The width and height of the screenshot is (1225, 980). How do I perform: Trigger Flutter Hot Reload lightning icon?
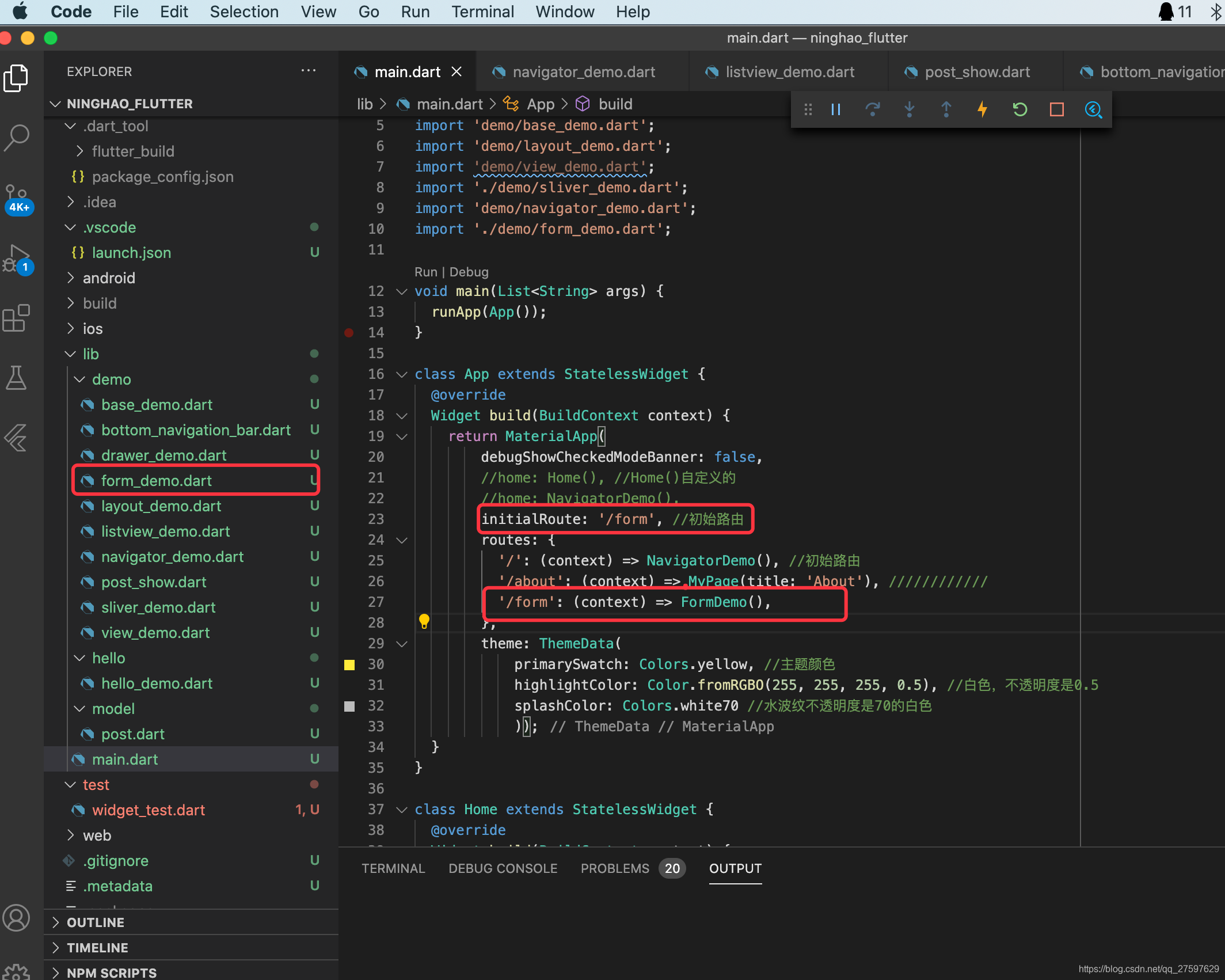983,109
